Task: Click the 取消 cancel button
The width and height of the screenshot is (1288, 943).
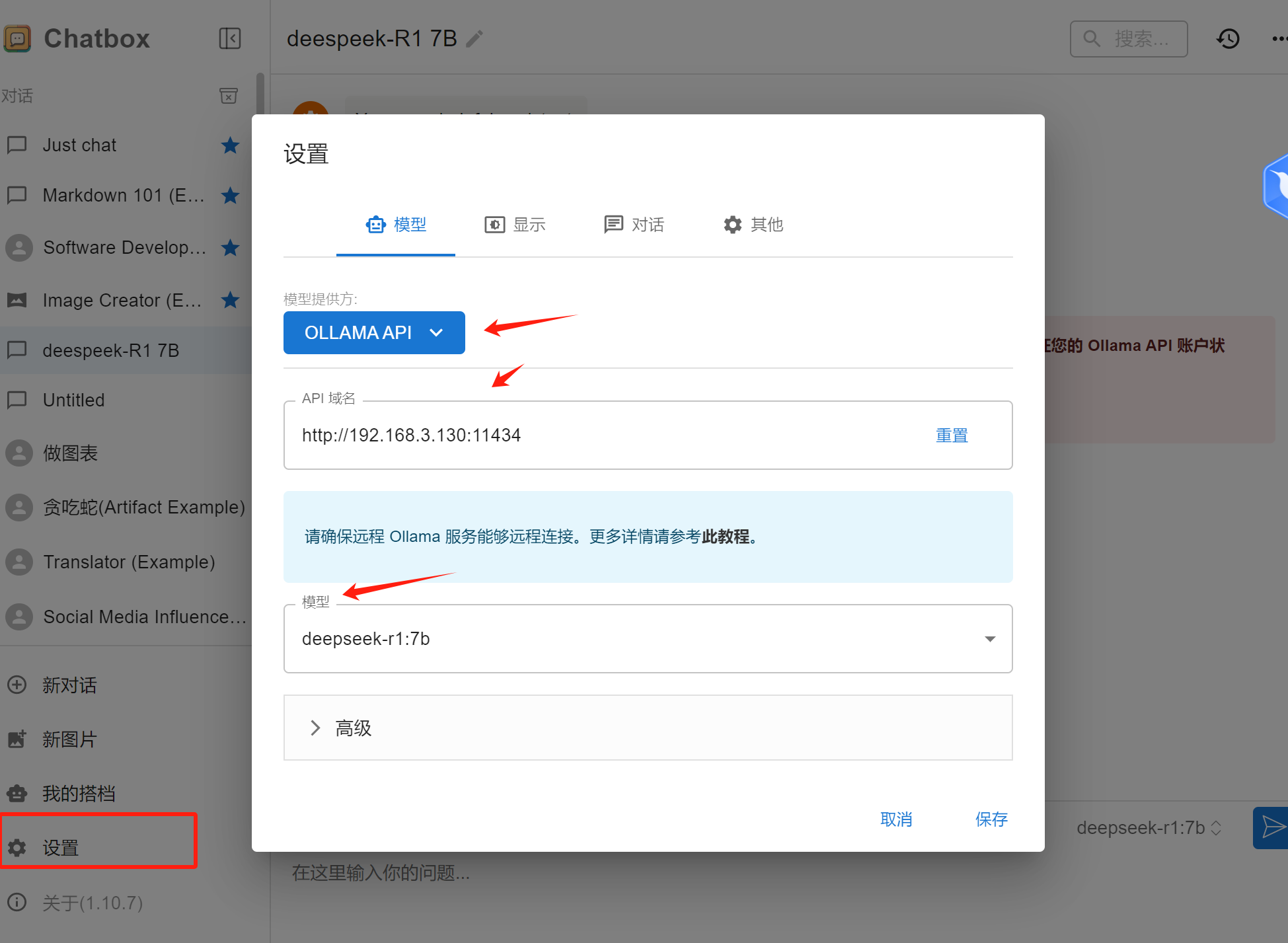Action: point(896,819)
